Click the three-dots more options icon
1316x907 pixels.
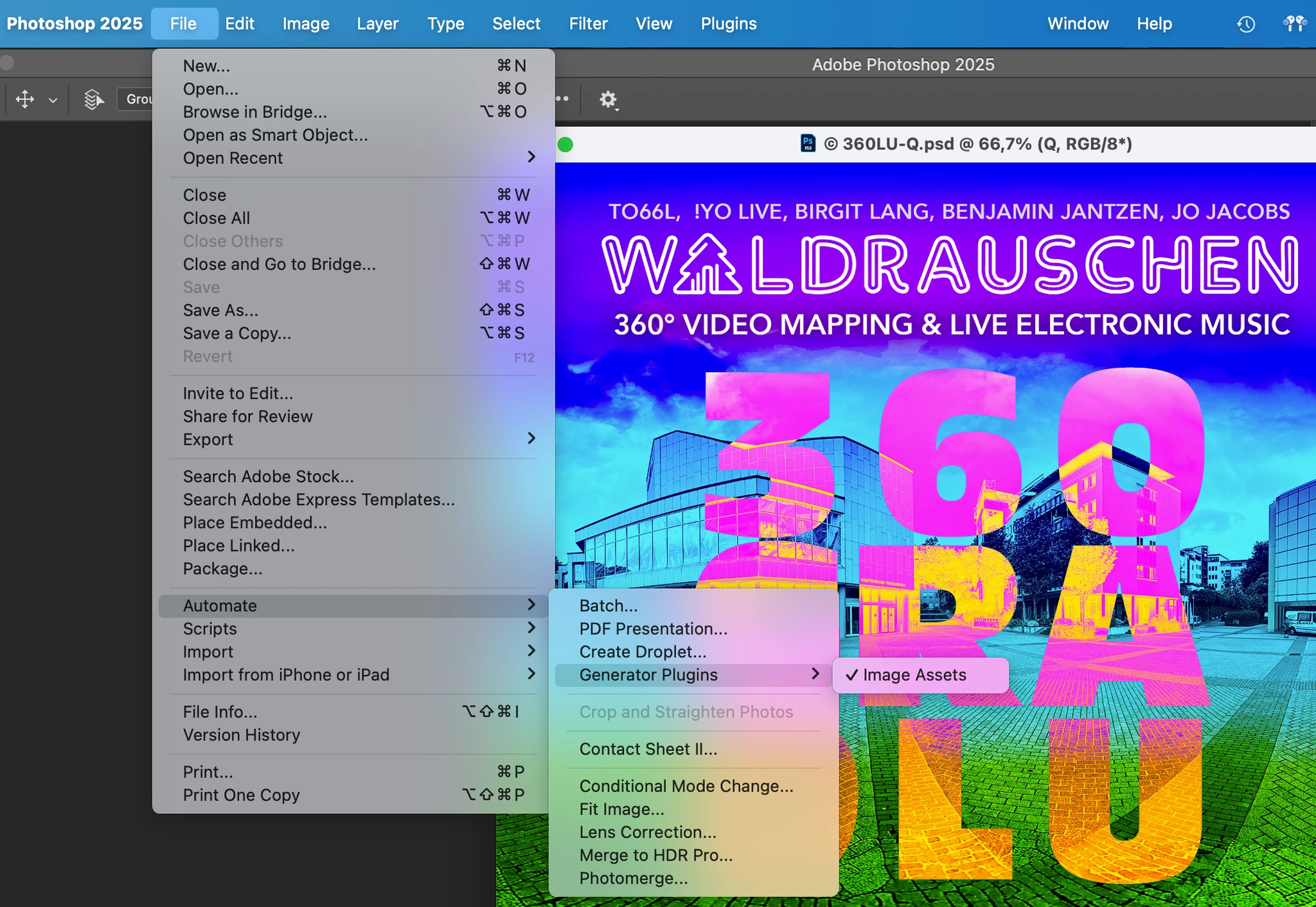[563, 99]
